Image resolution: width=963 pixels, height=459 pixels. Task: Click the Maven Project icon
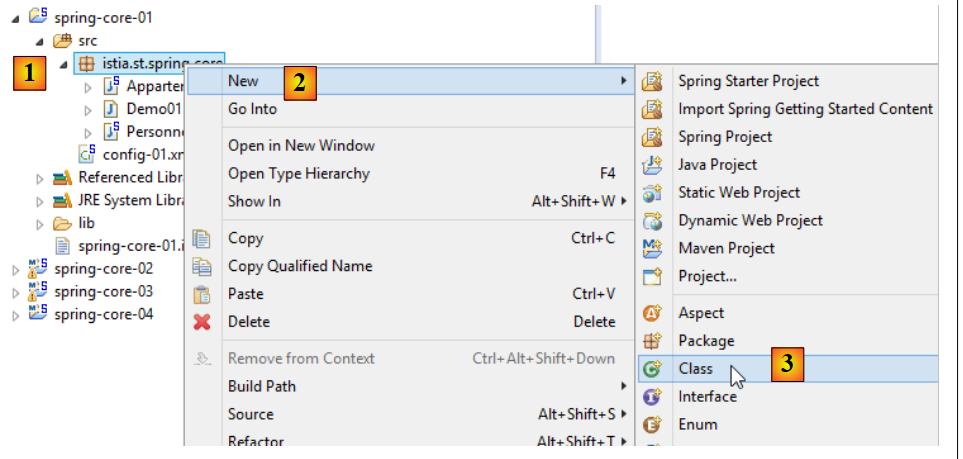pos(653,248)
